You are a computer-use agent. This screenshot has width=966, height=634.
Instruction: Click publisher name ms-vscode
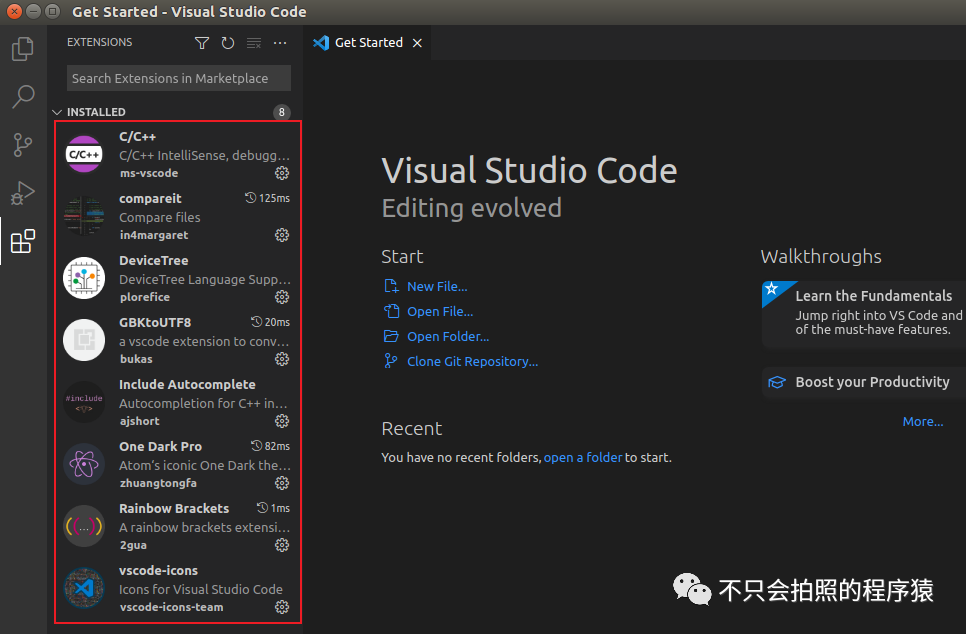coord(148,173)
